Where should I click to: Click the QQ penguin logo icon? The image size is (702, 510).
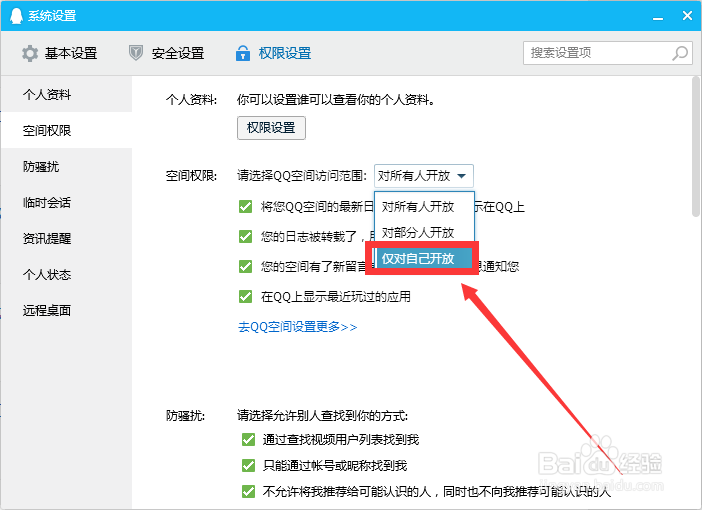click(x=16, y=16)
